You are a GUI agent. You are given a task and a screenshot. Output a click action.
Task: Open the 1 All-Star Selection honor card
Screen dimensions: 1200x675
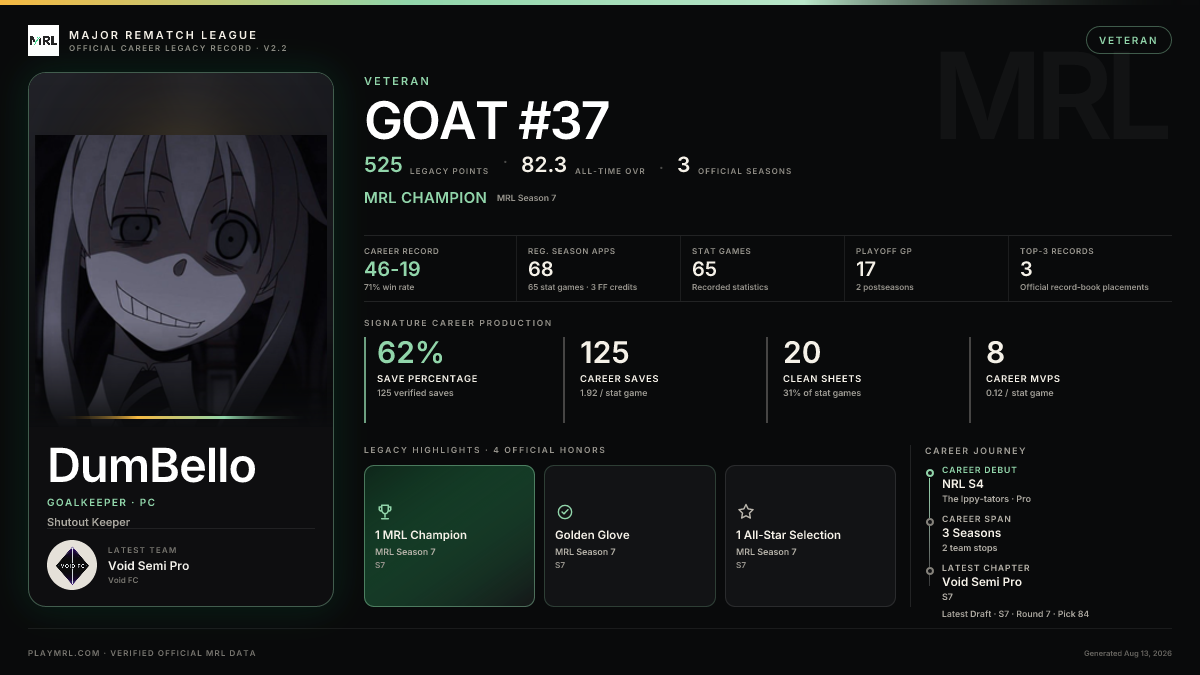pos(810,536)
